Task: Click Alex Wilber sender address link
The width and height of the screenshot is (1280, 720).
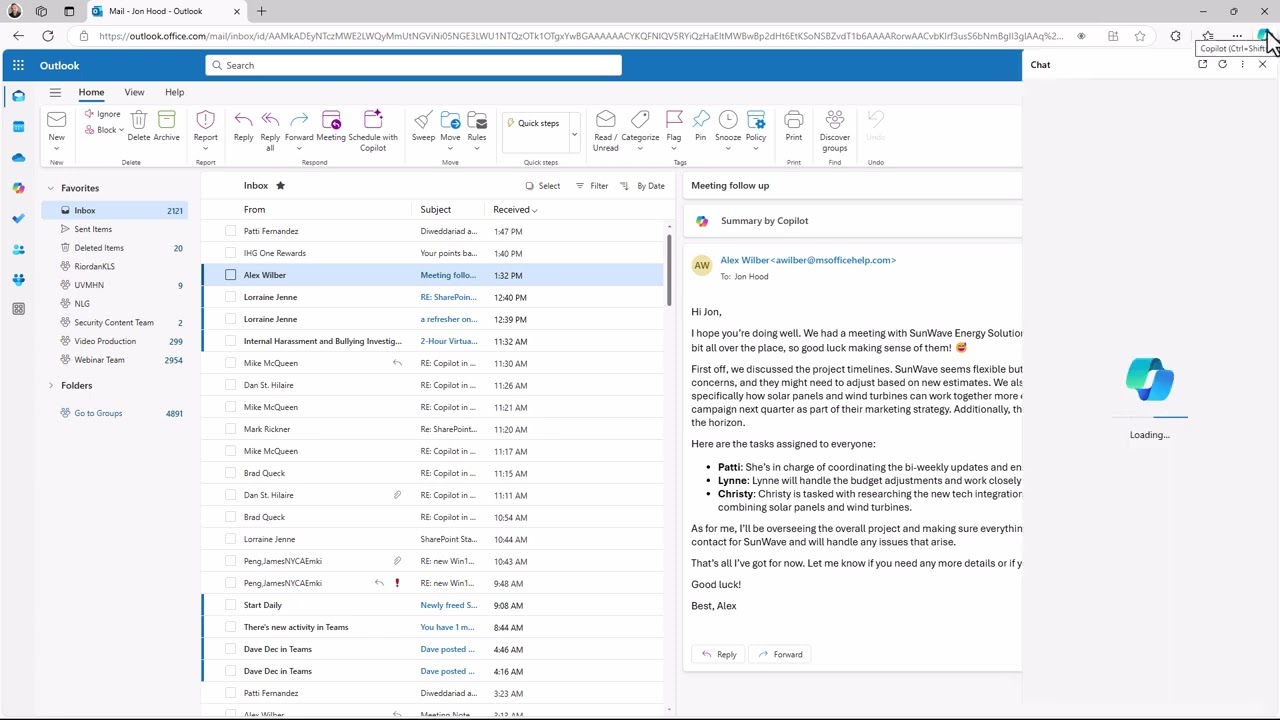Action: click(x=808, y=260)
